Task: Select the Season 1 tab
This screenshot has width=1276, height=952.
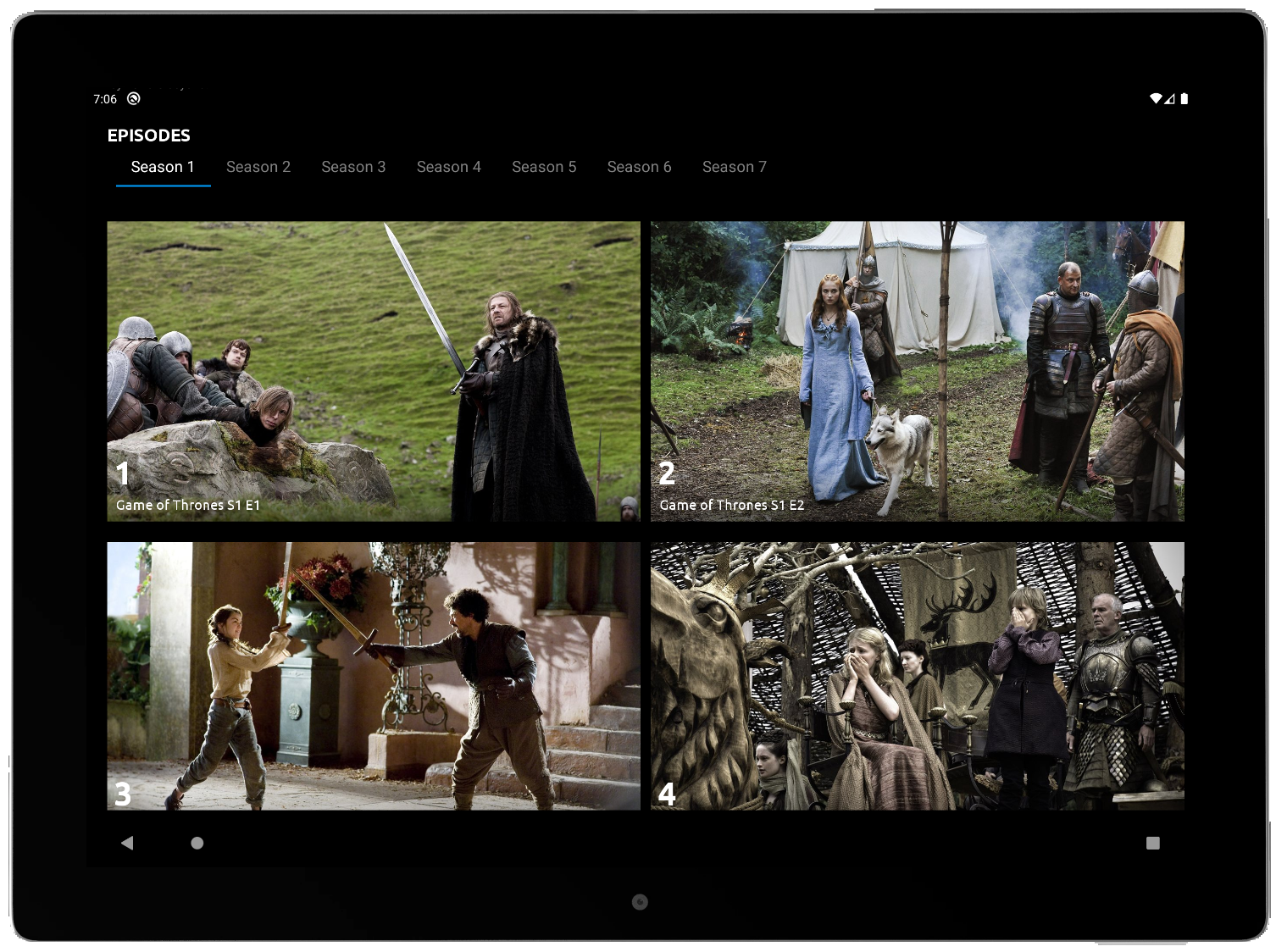Action: [163, 167]
